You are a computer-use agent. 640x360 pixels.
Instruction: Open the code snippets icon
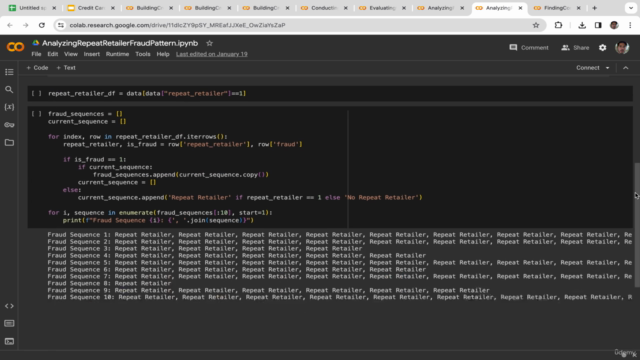pyautogui.click(x=9, y=306)
